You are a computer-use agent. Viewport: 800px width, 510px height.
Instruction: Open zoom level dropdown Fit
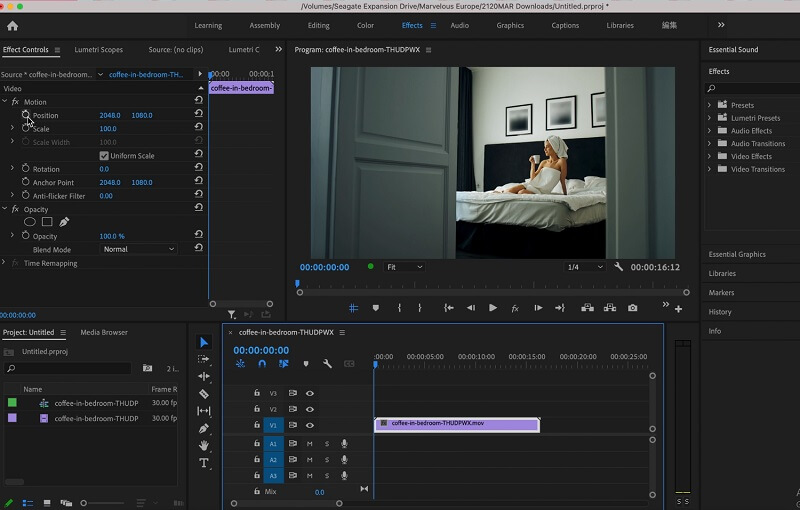404,267
